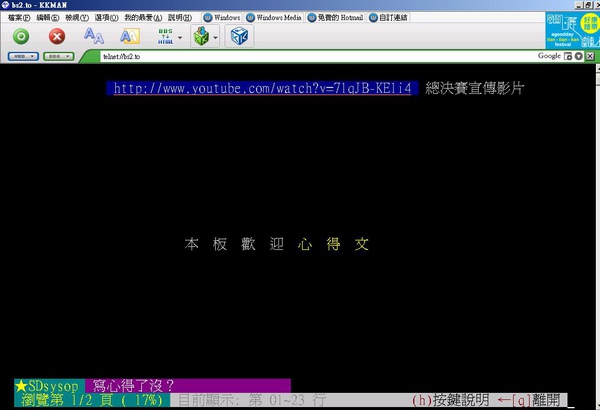Open the Windows Media link bookmark
Image resolution: width=600 pixels, height=410 pixels.
tap(274, 18)
